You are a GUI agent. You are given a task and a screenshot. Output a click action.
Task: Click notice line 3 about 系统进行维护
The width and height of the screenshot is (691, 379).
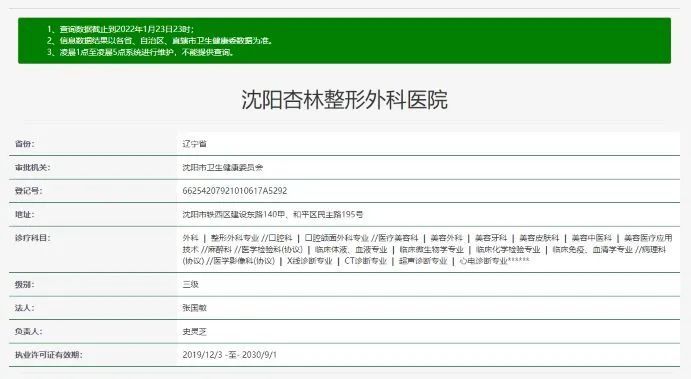pos(141,52)
